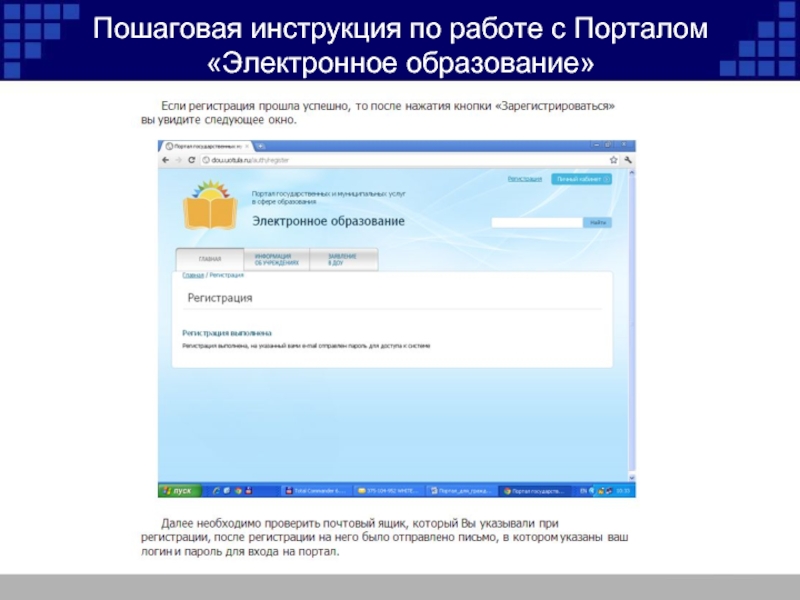The image size is (800, 600).
Task: Open the browser wrench settings menu
Action: pos(628,160)
